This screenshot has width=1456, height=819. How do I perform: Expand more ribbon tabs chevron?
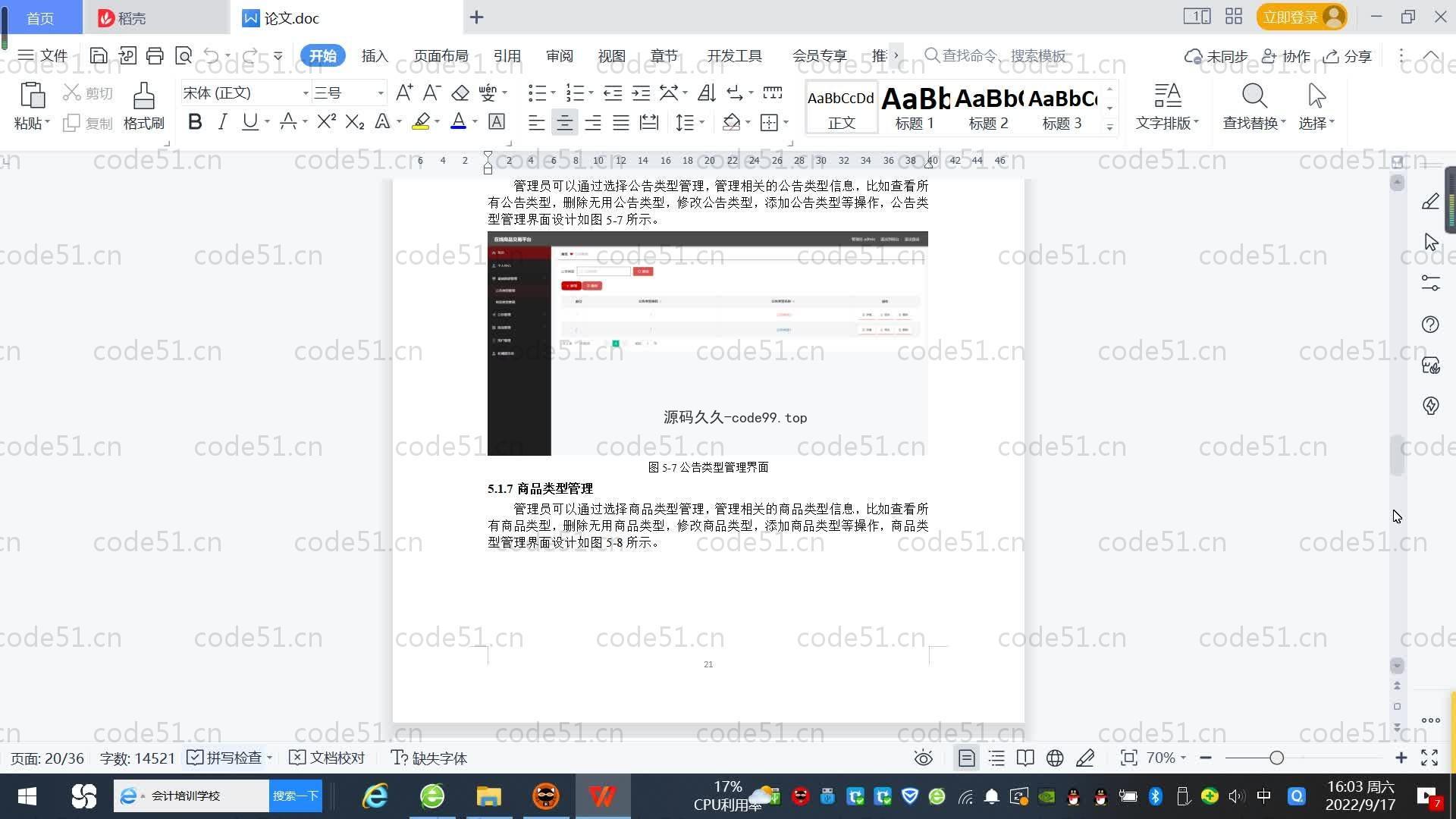pos(896,55)
